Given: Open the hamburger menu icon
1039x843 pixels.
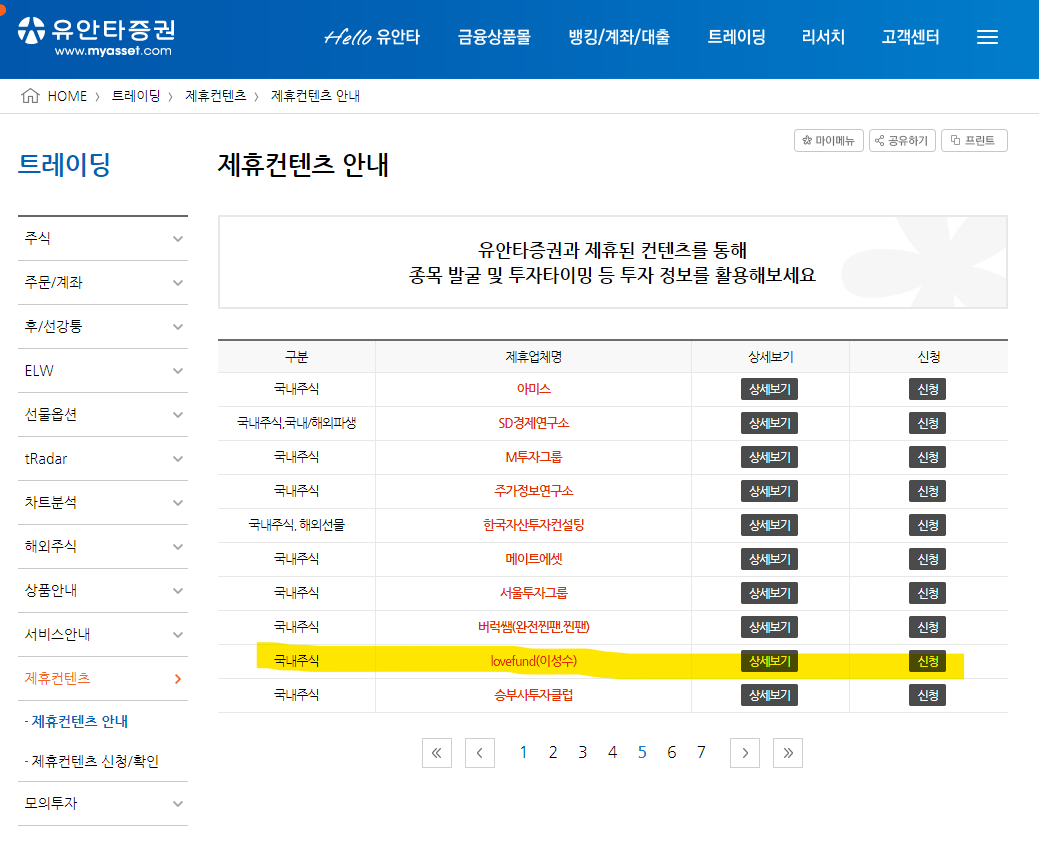Looking at the screenshot, I should (x=987, y=37).
